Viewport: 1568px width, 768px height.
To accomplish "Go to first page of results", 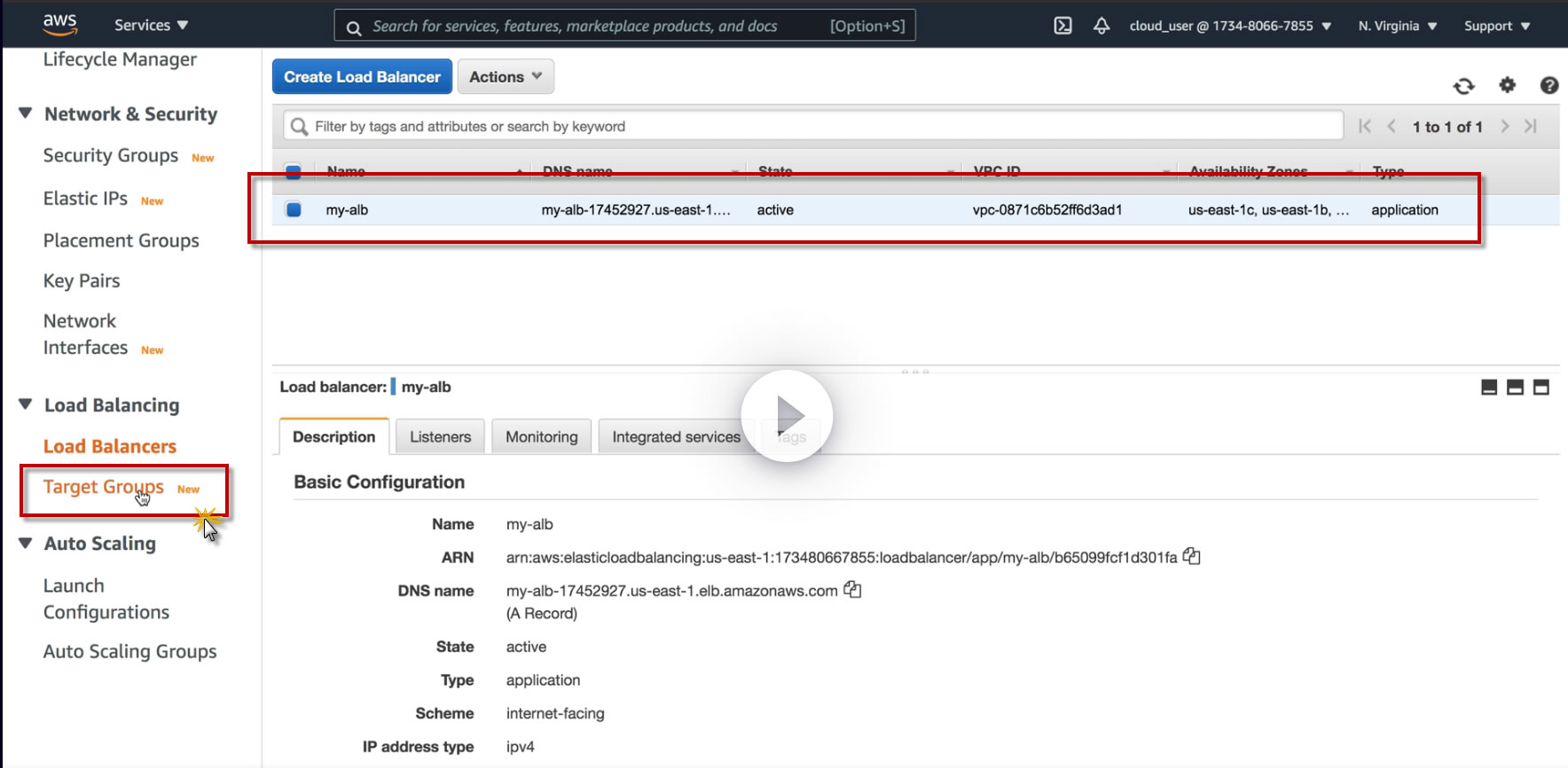I will coord(1365,126).
